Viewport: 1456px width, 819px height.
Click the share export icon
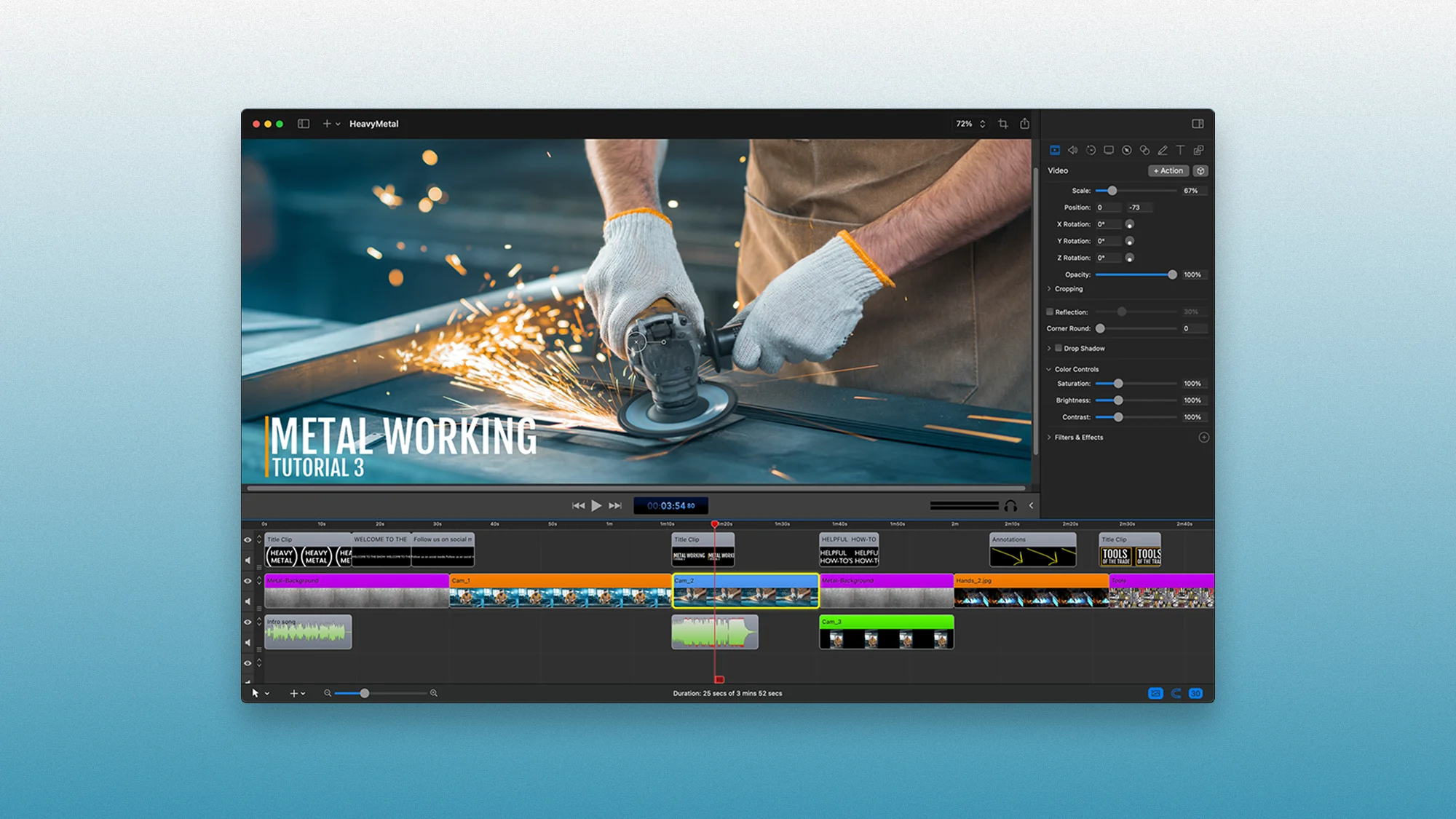(1024, 124)
